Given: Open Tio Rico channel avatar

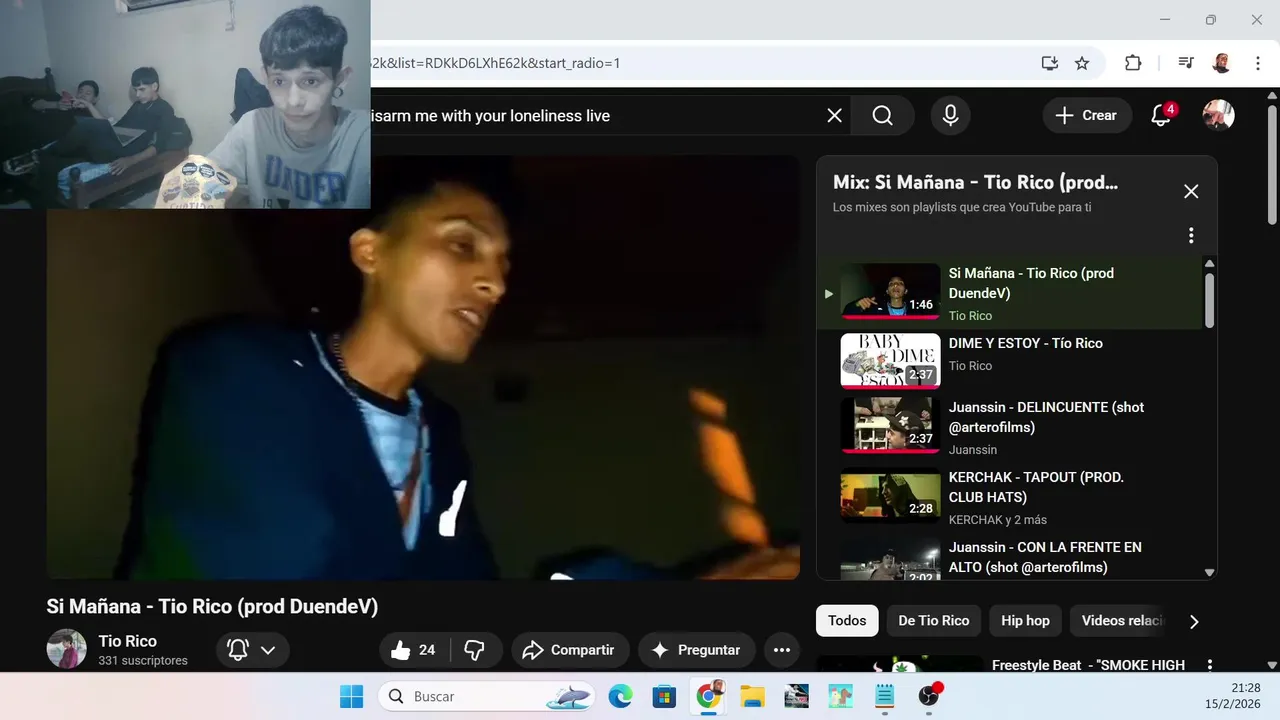Looking at the screenshot, I should 66,649.
